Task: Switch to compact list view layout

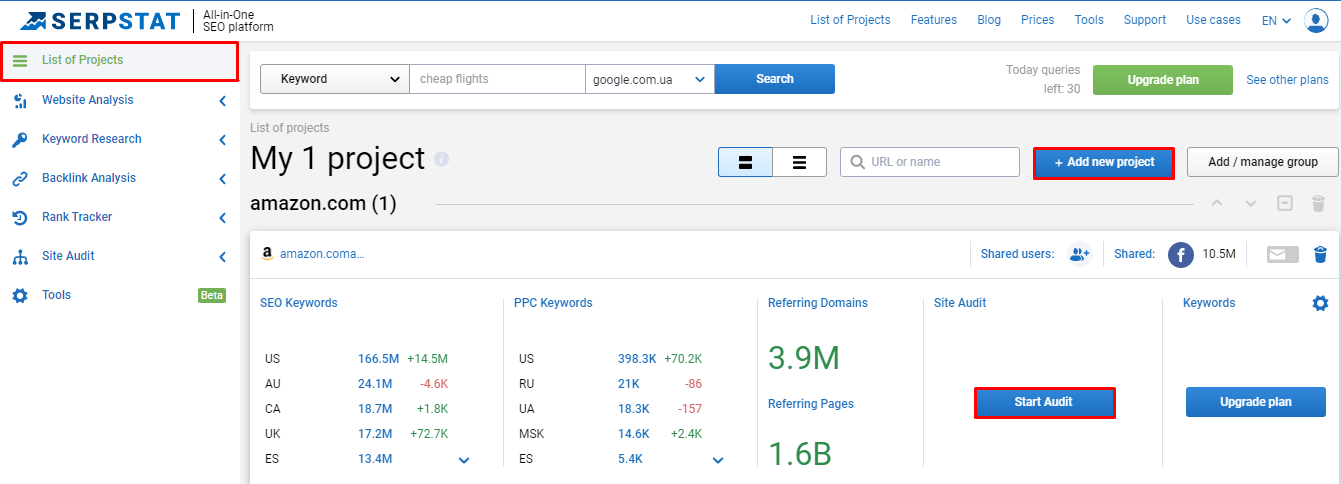Action: point(800,162)
